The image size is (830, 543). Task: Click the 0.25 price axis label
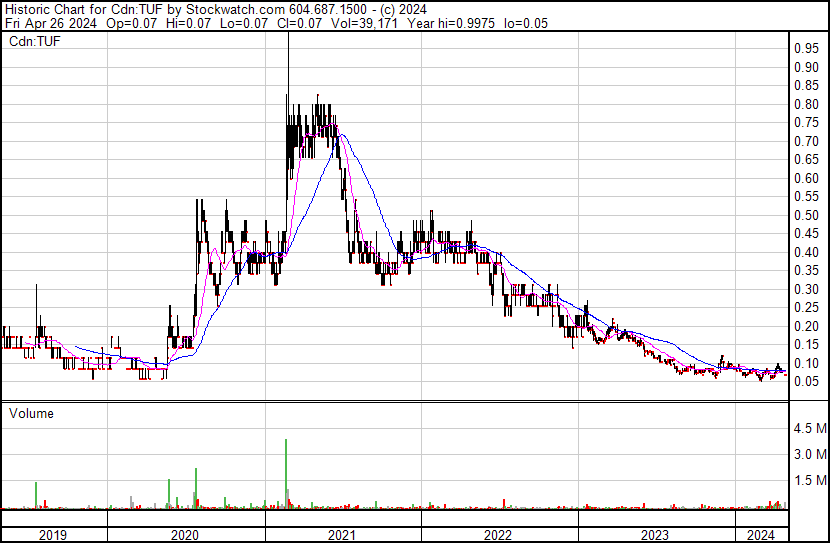click(x=806, y=308)
